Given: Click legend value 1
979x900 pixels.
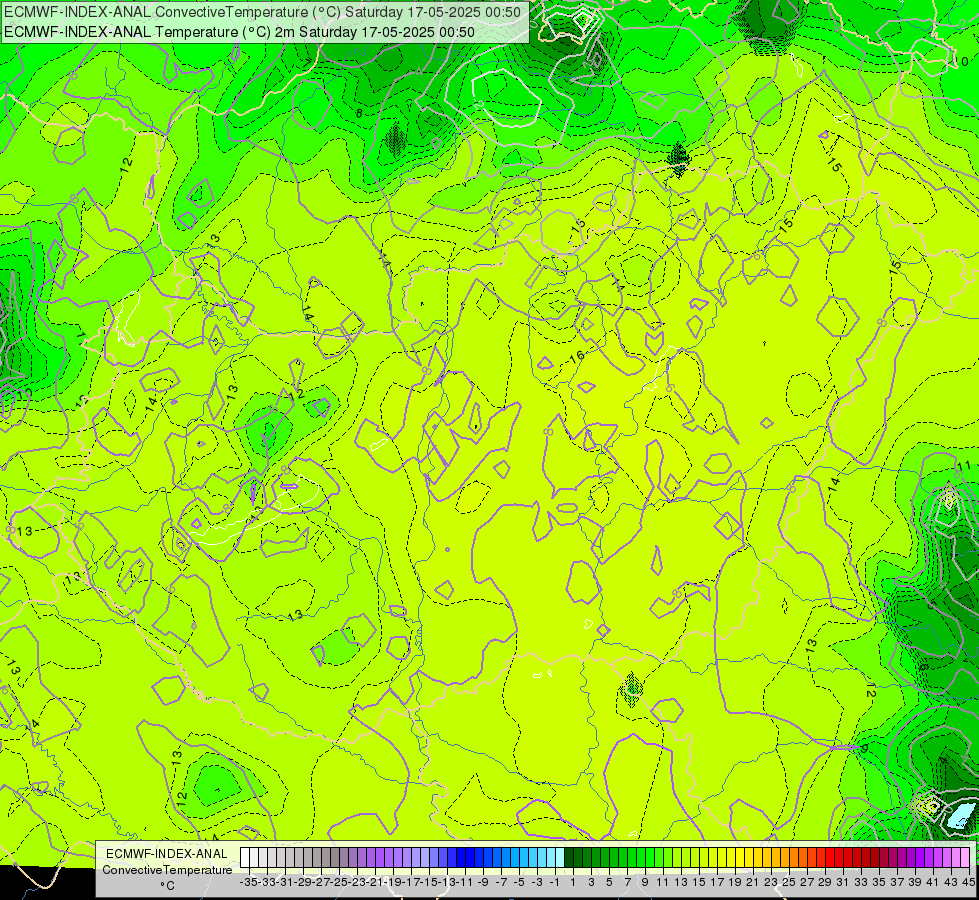Looking at the screenshot, I should click(573, 882).
